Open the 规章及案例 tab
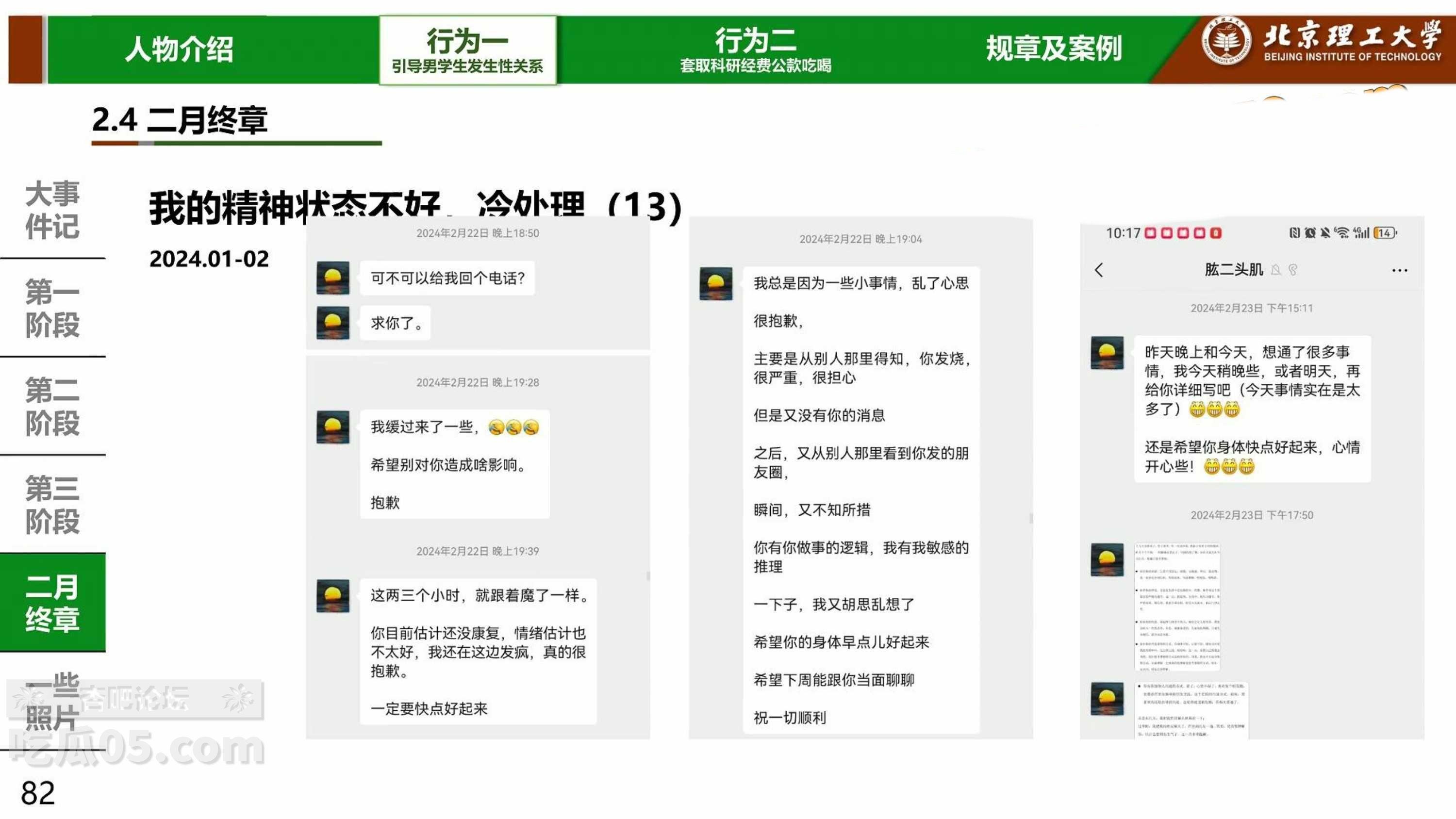Image resolution: width=1456 pixels, height=819 pixels. (1054, 49)
